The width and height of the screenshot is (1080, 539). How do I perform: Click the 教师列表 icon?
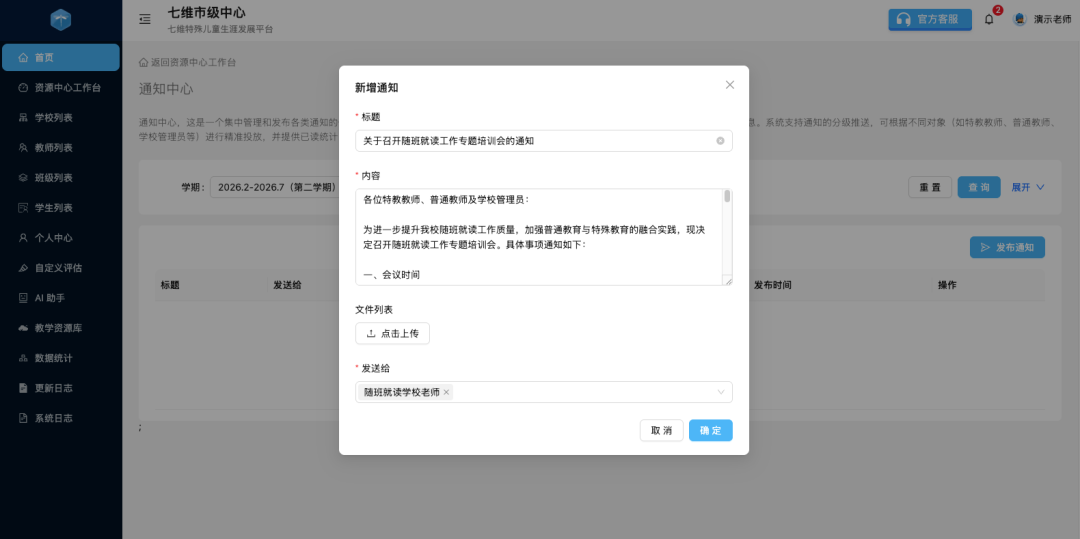pos(23,147)
